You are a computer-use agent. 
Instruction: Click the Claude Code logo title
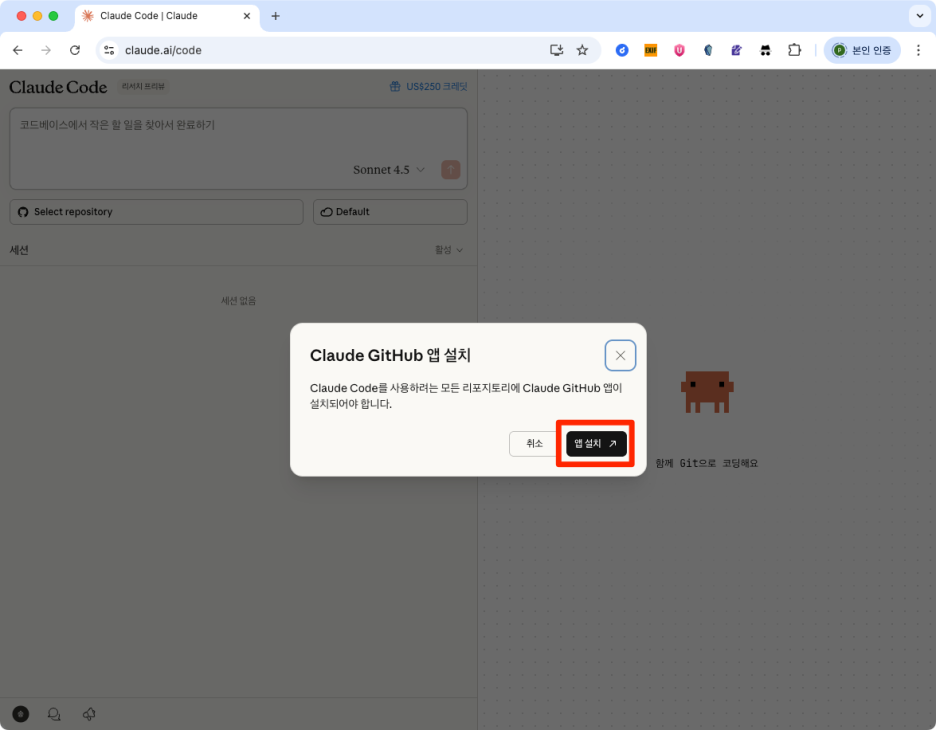[x=58, y=87]
